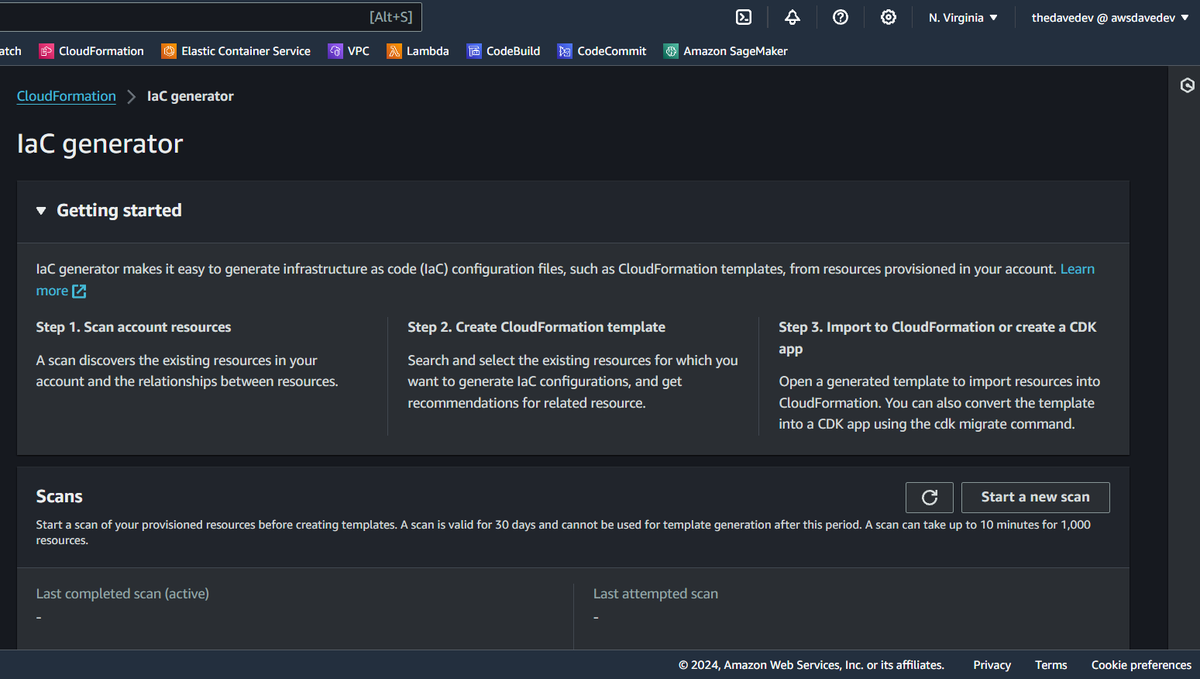Viewport: 1200px width, 679px height.
Task: Open Cookie preferences in the footer
Action: [1141, 665]
